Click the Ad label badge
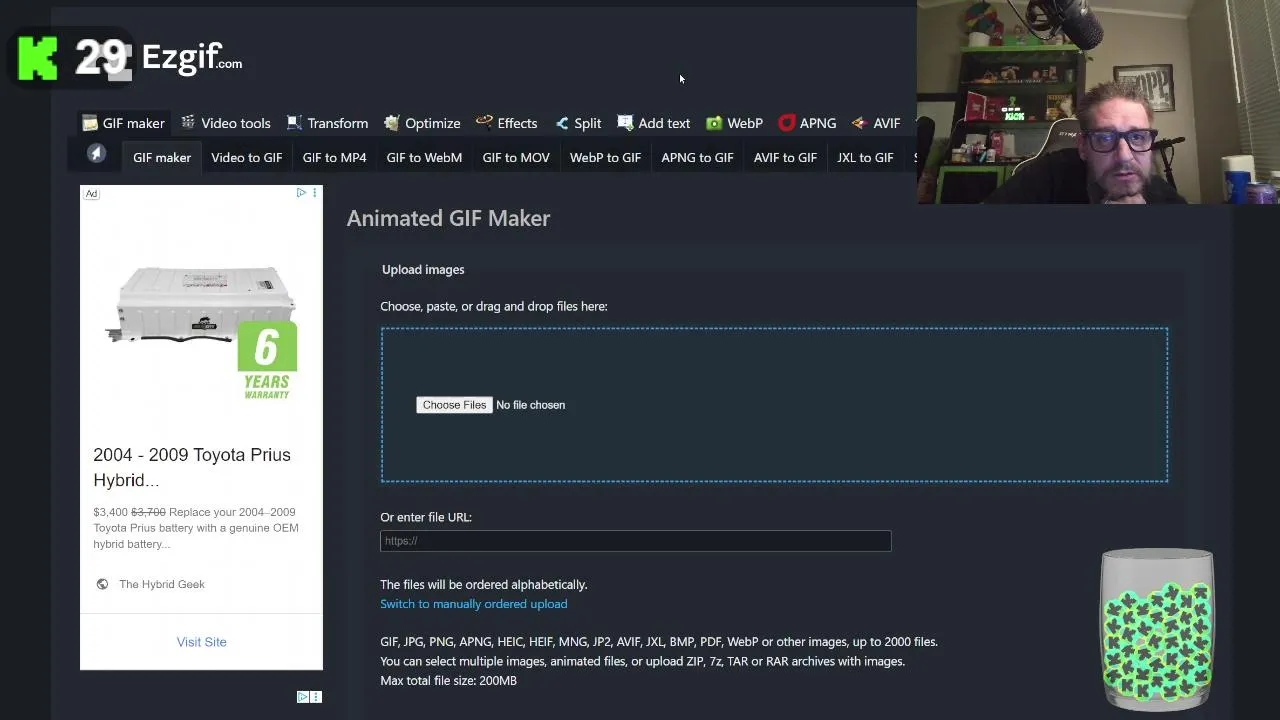This screenshot has width=1280, height=720. 91,194
